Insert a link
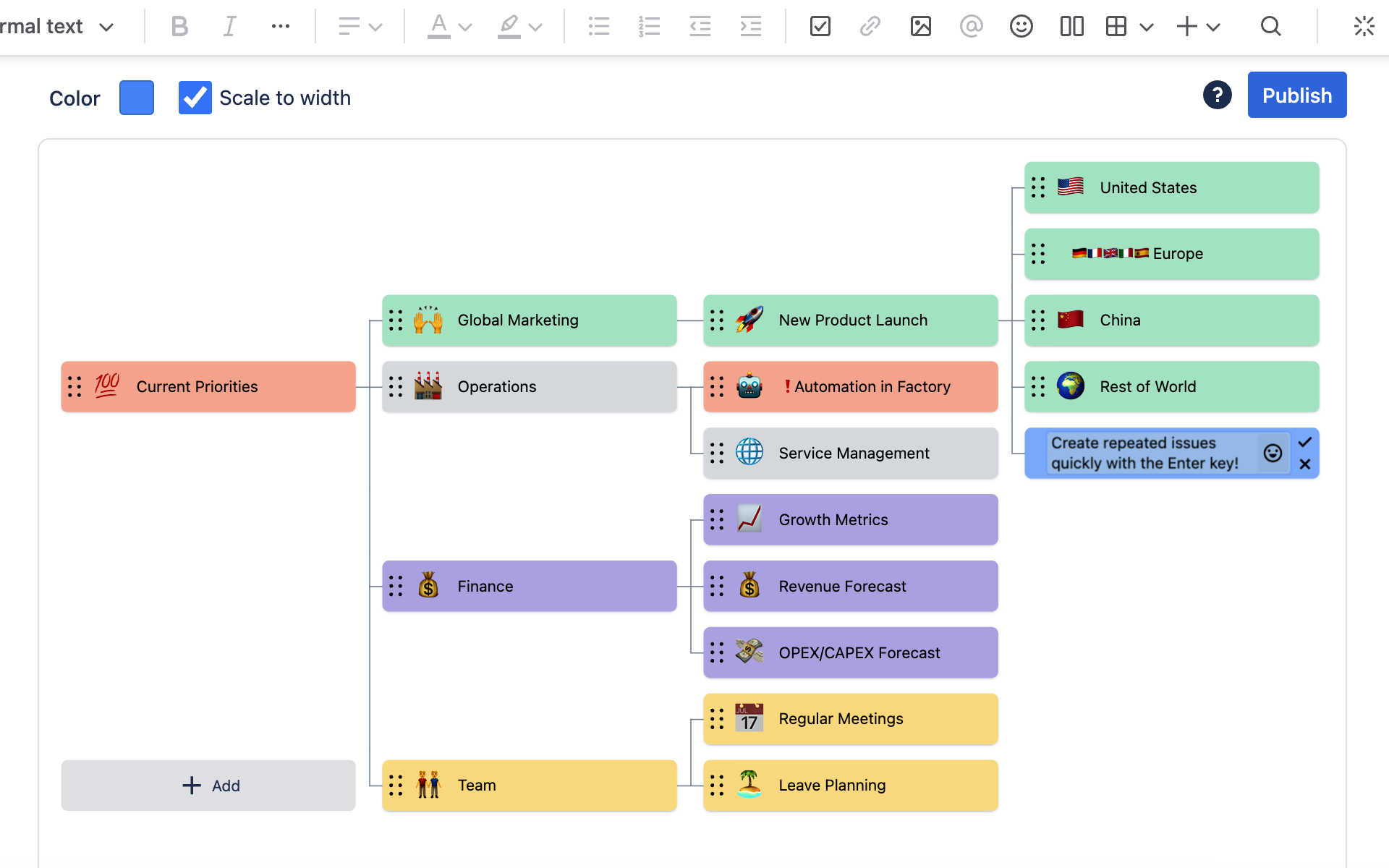This screenshot has width=1389, height=868. click(870, 26)
